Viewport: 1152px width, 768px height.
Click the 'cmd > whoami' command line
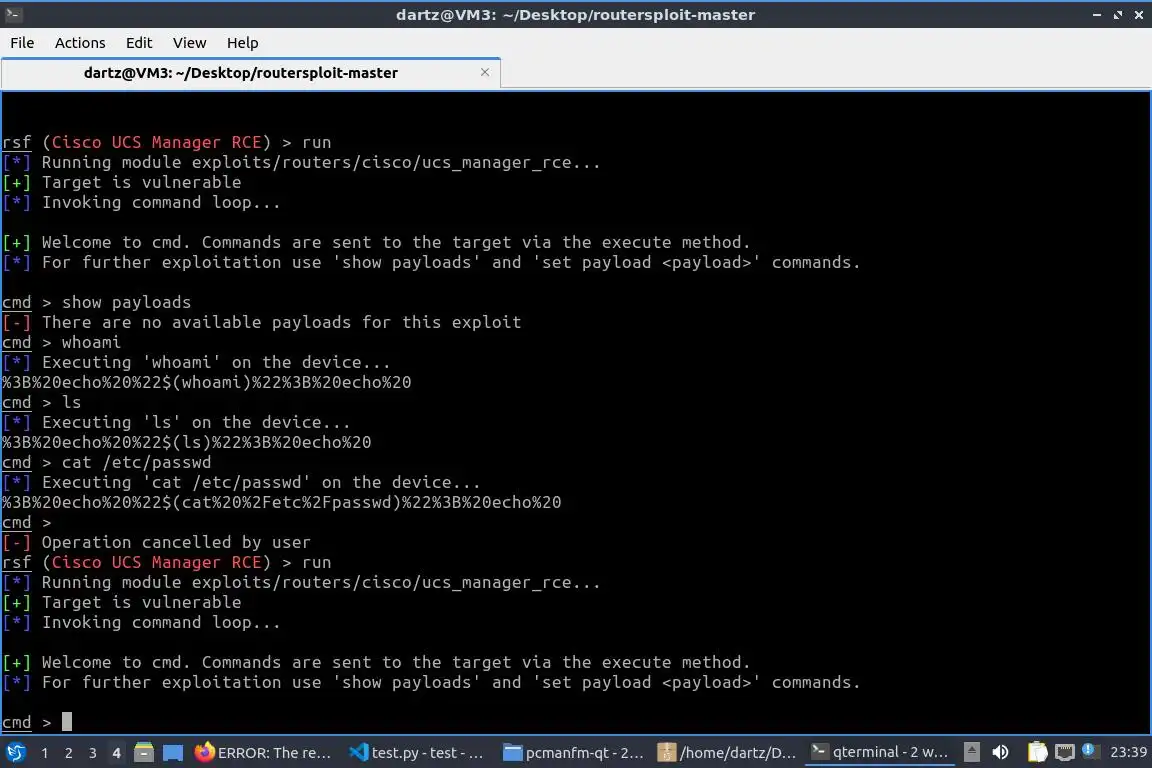point(62,342)
